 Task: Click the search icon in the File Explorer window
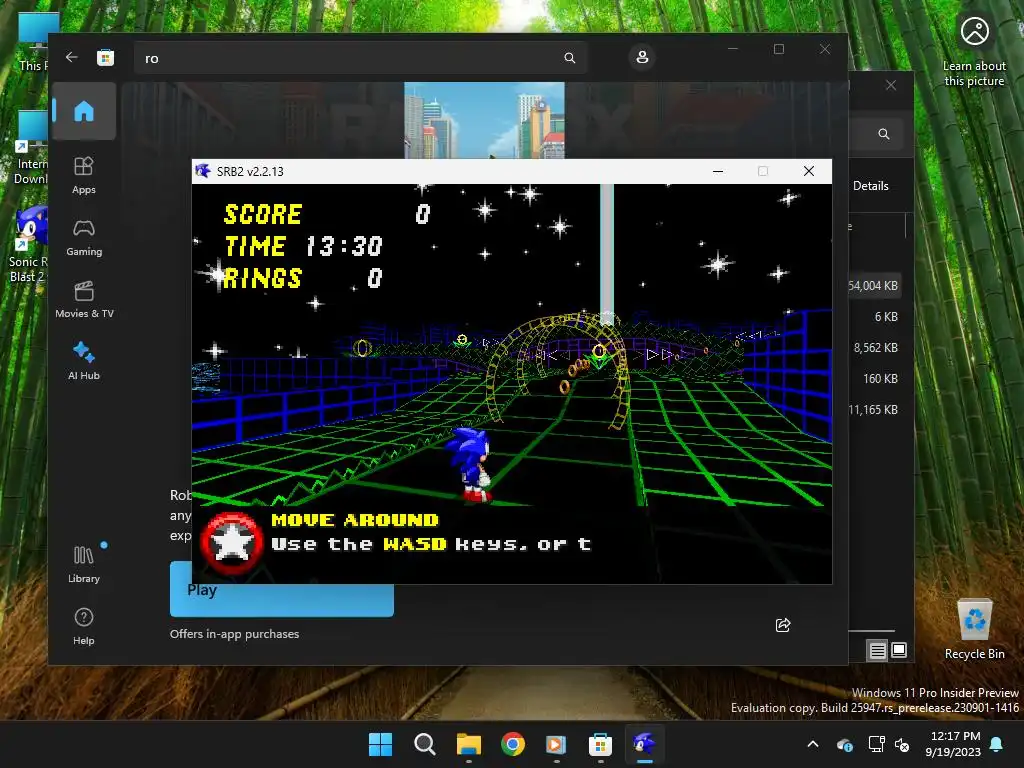pos(884,134)
